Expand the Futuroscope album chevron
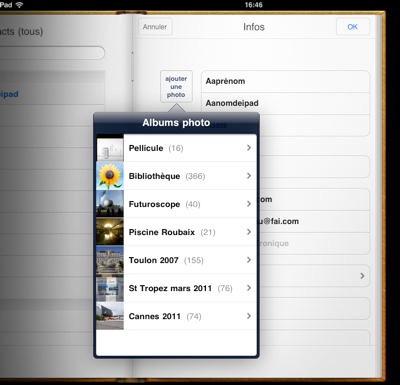This screenshot has height=385, width=400. coord(249,204)
